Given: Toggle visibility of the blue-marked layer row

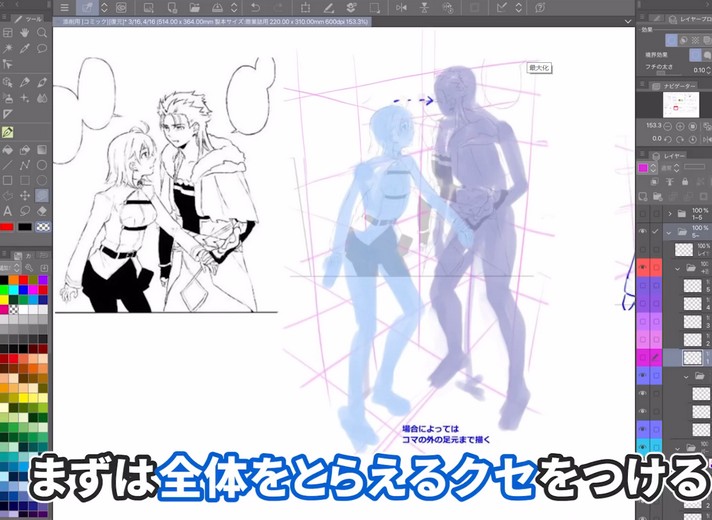Looking at the screenshot, I should [x=643, y=376].
